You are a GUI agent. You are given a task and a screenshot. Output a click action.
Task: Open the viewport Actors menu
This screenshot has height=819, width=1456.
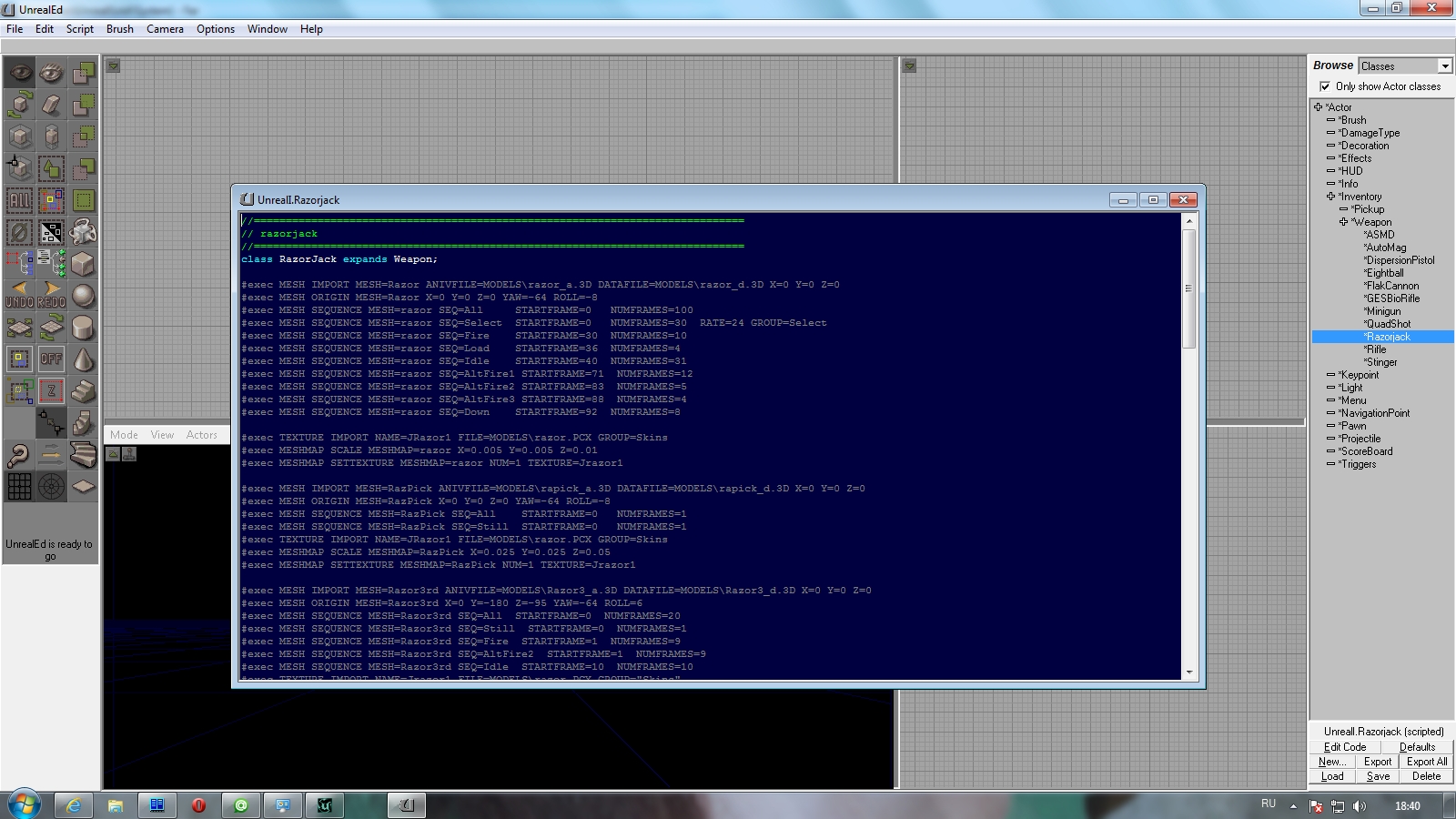click(202, 435)
